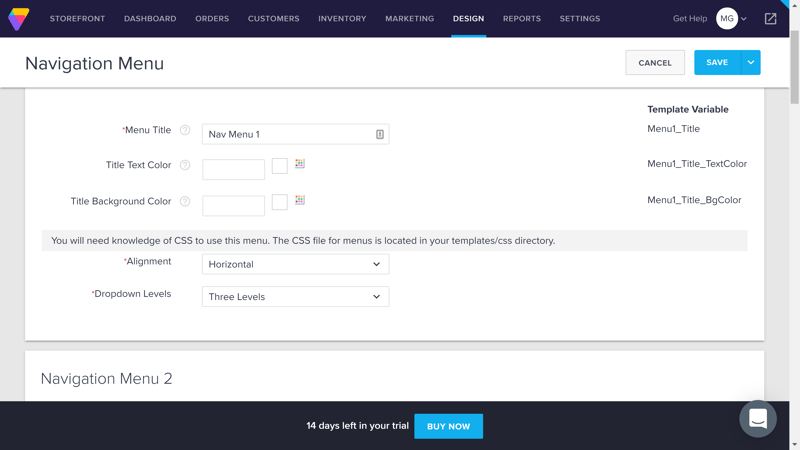The height and width of the screenshot is (450, 800).
Task: Open the live chat widget
Action: [758, 418]
